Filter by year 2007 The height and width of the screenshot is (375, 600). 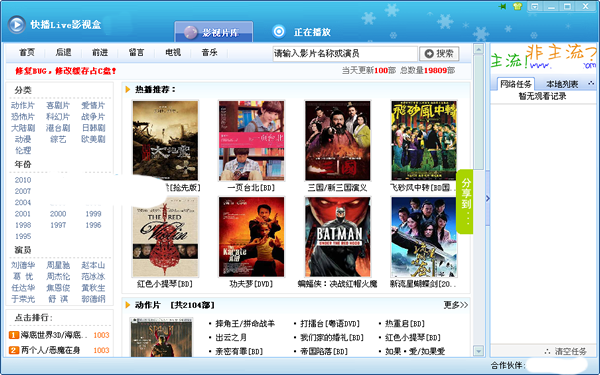[23, 191]
